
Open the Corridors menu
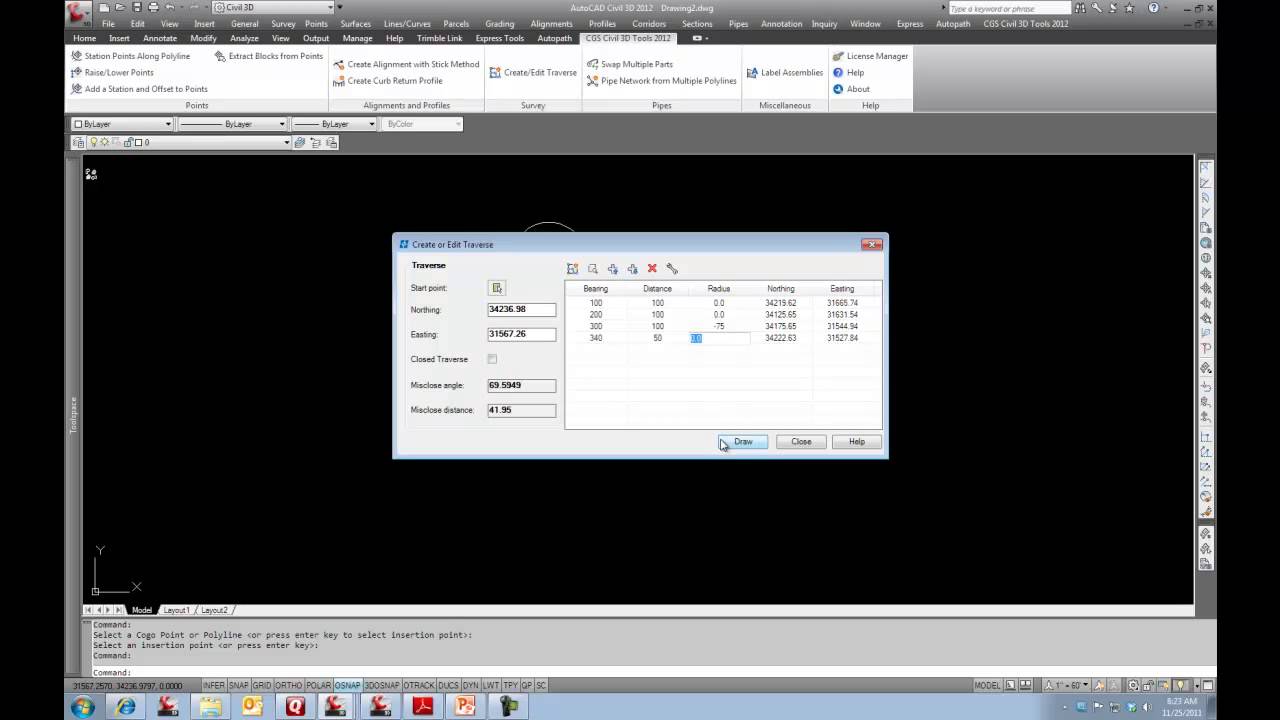click(649, 23)
